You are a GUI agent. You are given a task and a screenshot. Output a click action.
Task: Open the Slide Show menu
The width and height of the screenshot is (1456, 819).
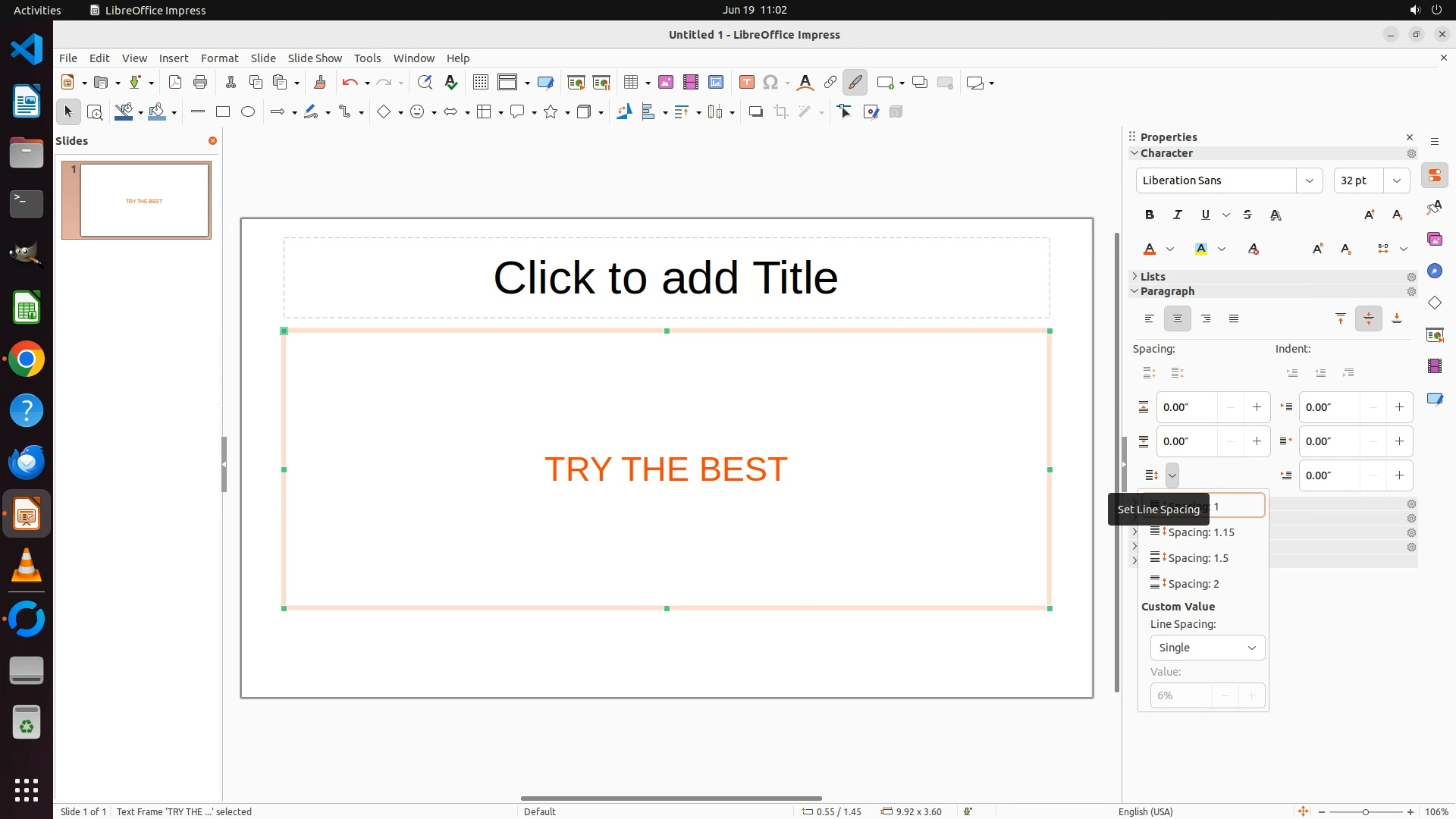pos(315,58)
